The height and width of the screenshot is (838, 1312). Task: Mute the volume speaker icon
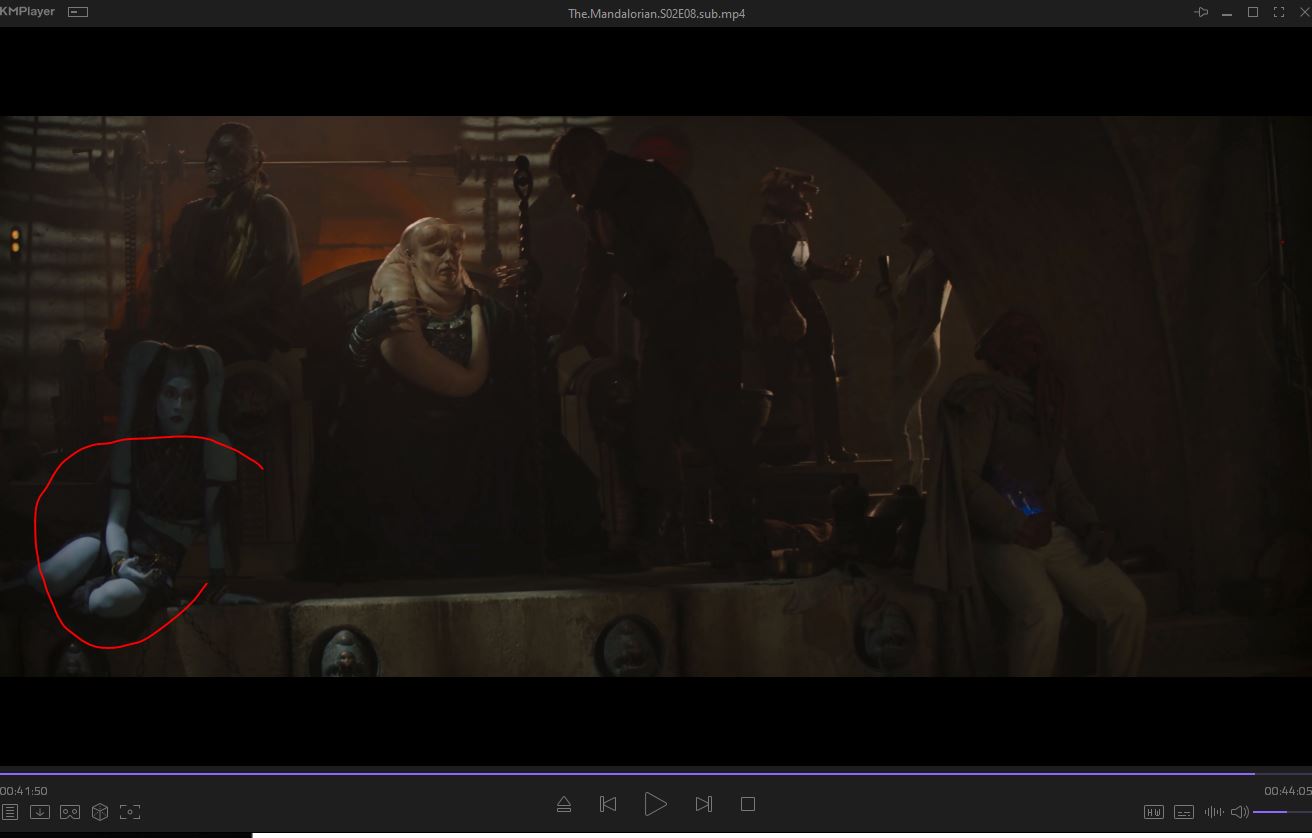tap(1239, 812)
